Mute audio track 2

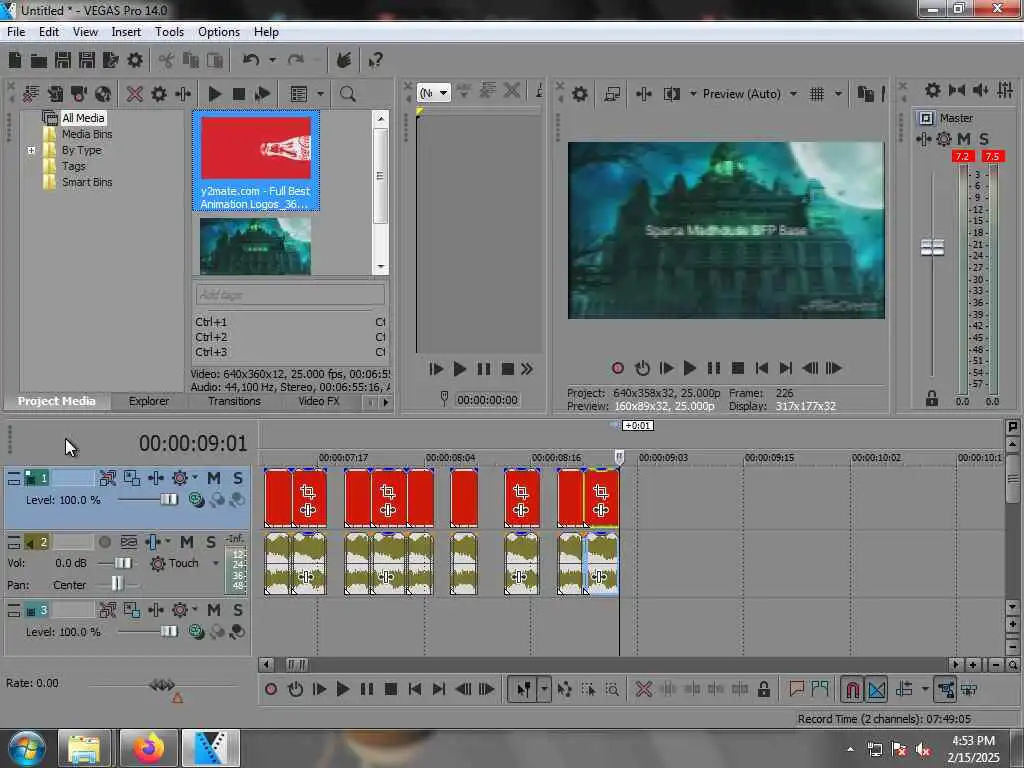187,542
